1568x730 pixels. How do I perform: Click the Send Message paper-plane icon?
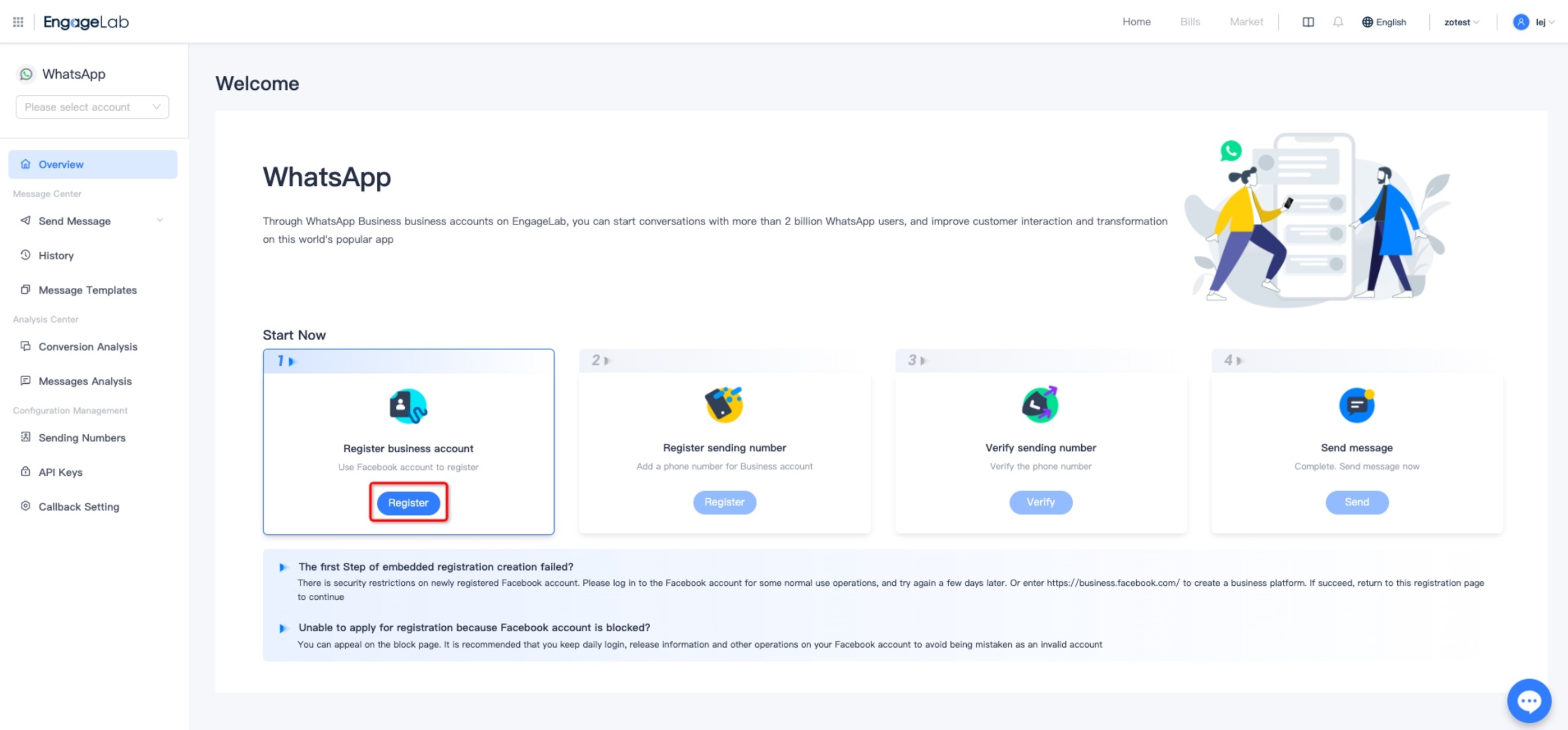(x=26, y=221)
